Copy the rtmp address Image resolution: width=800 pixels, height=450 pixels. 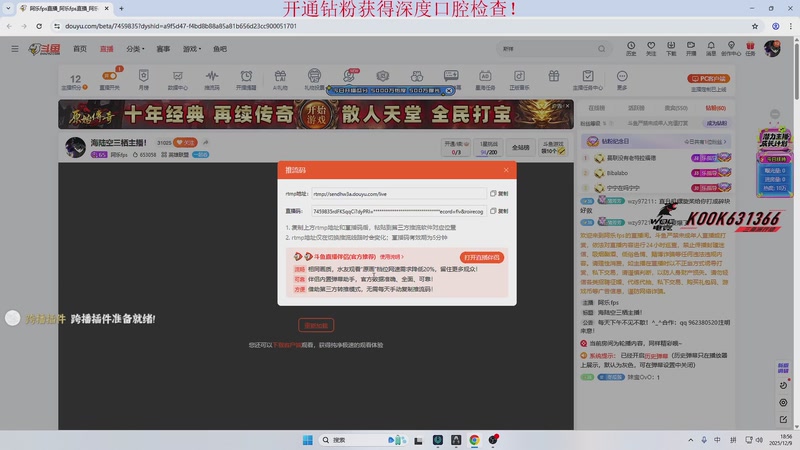(x=499, y=193)
